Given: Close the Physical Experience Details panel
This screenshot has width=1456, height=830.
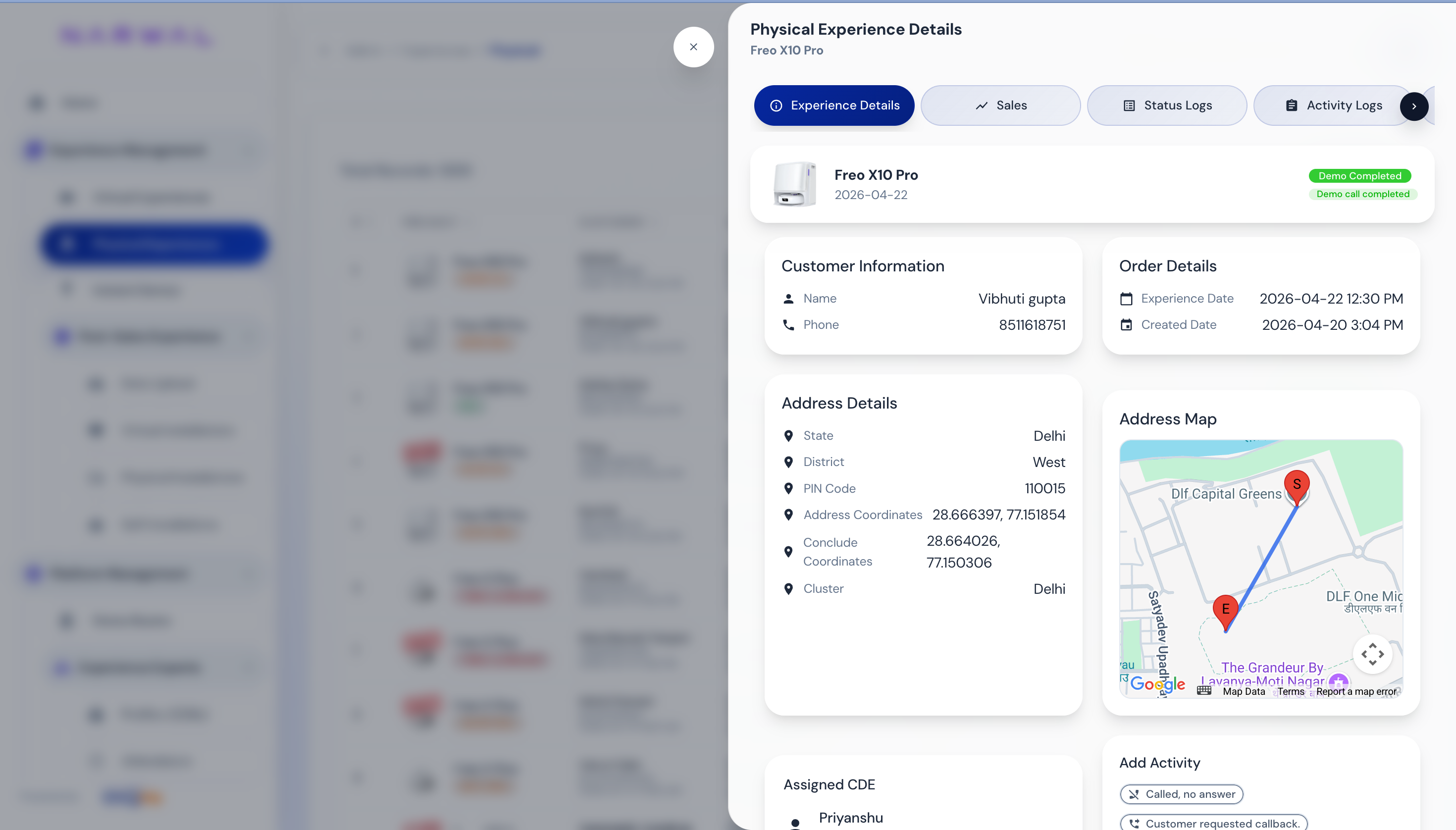Looking at the screenshot, I should (693, 47).
